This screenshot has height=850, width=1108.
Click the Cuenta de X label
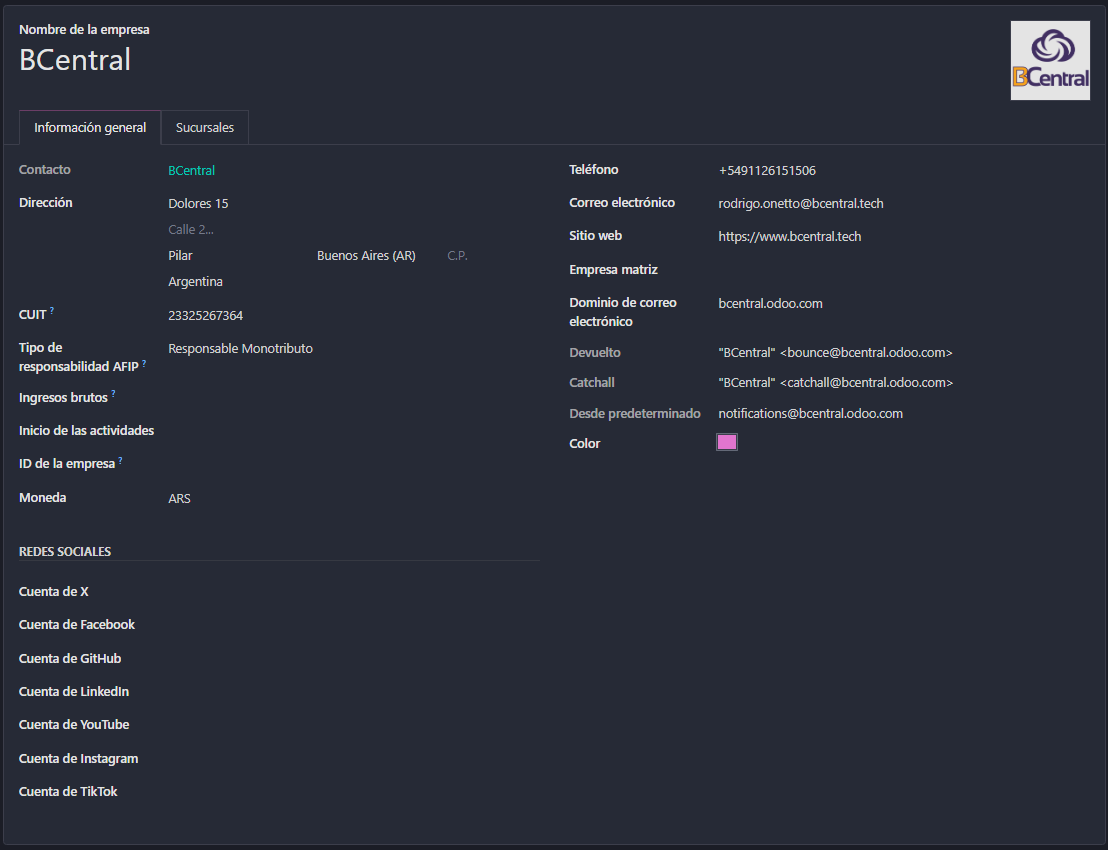(x=54, y=592)
